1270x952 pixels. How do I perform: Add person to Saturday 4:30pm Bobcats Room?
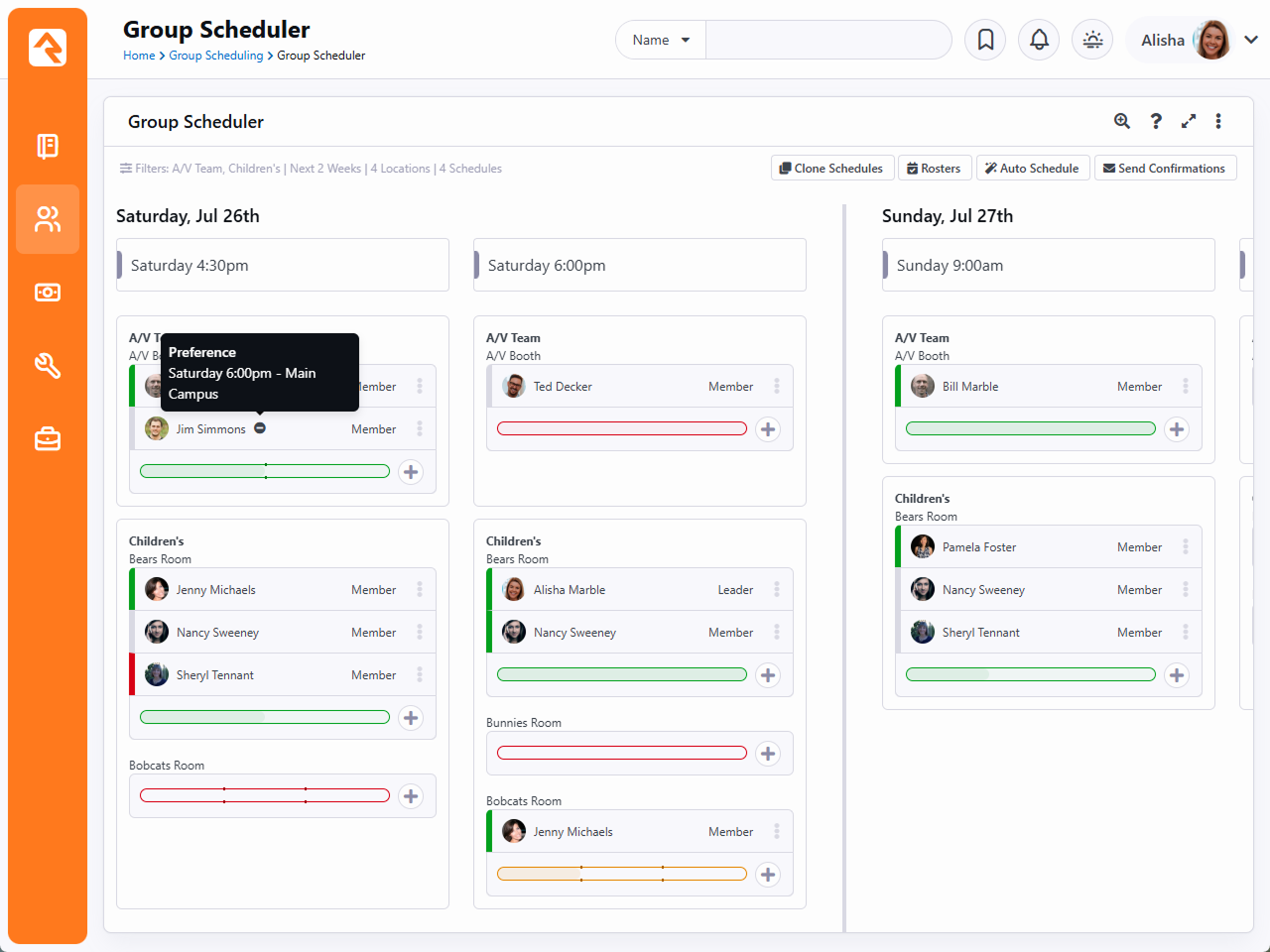[411, 796]
